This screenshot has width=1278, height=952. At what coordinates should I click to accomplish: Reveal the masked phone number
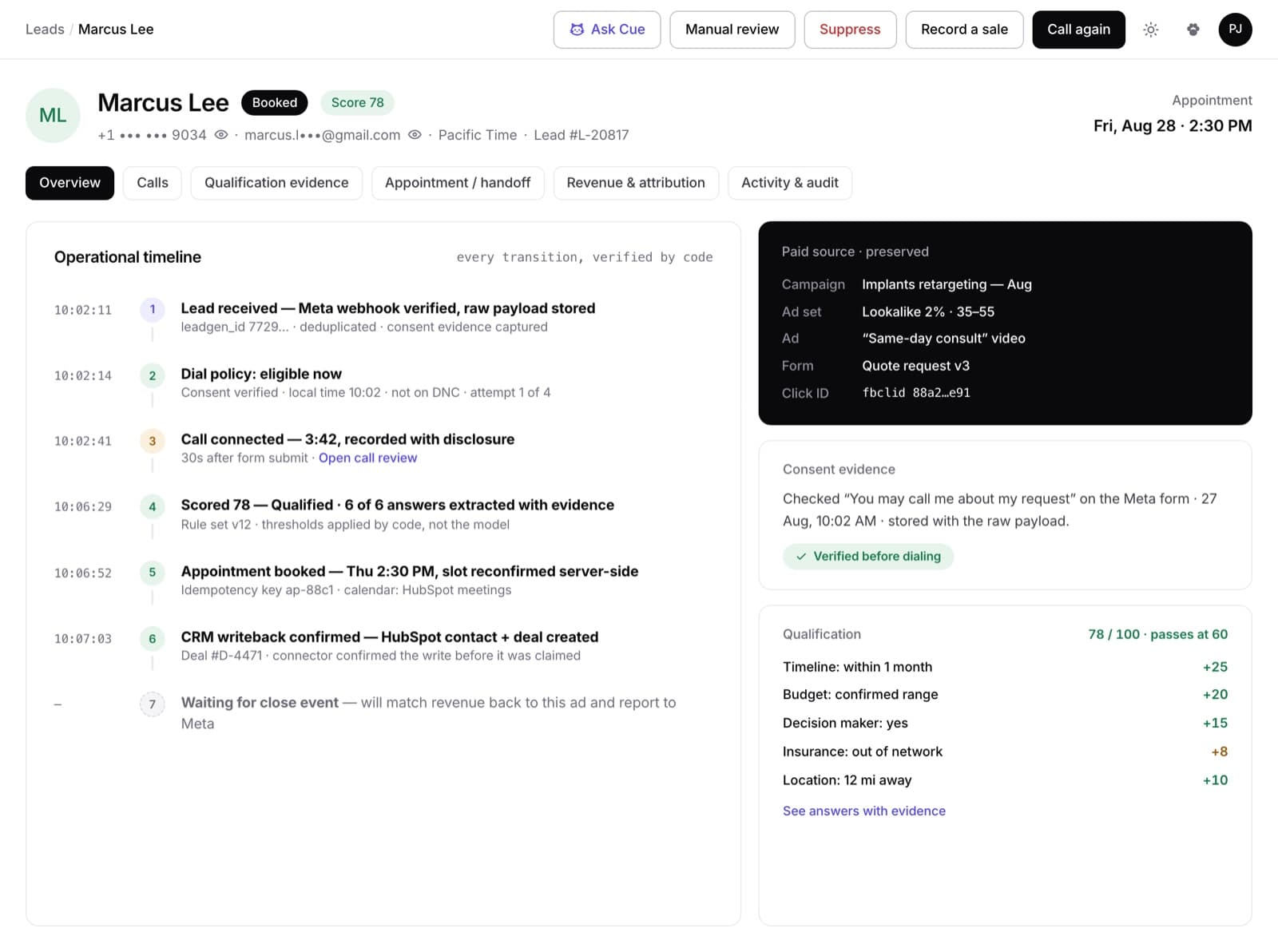click(221, 135)
